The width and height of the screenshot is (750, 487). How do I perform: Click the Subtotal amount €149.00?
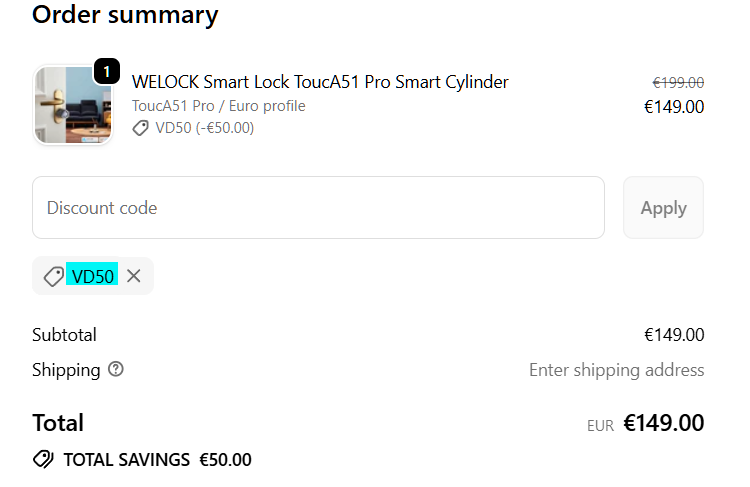(x=674, y=335)
